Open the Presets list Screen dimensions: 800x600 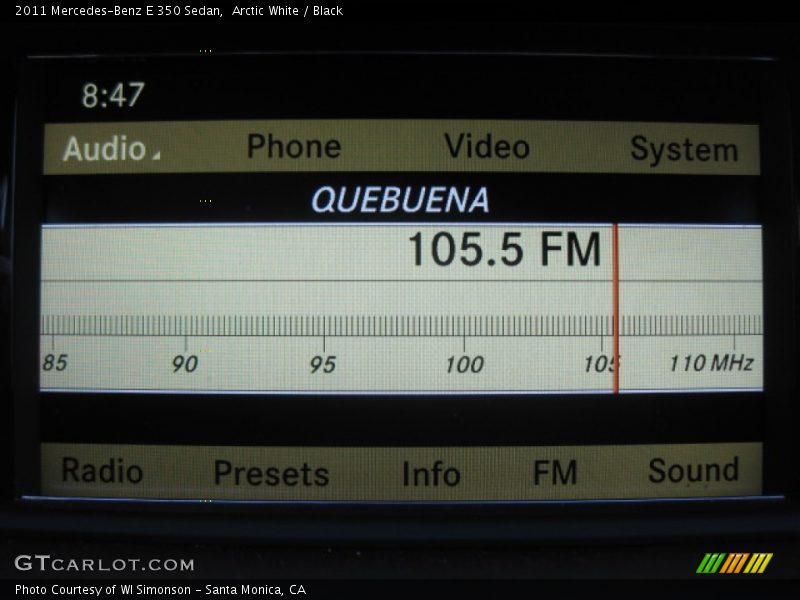tap(271, 474)
